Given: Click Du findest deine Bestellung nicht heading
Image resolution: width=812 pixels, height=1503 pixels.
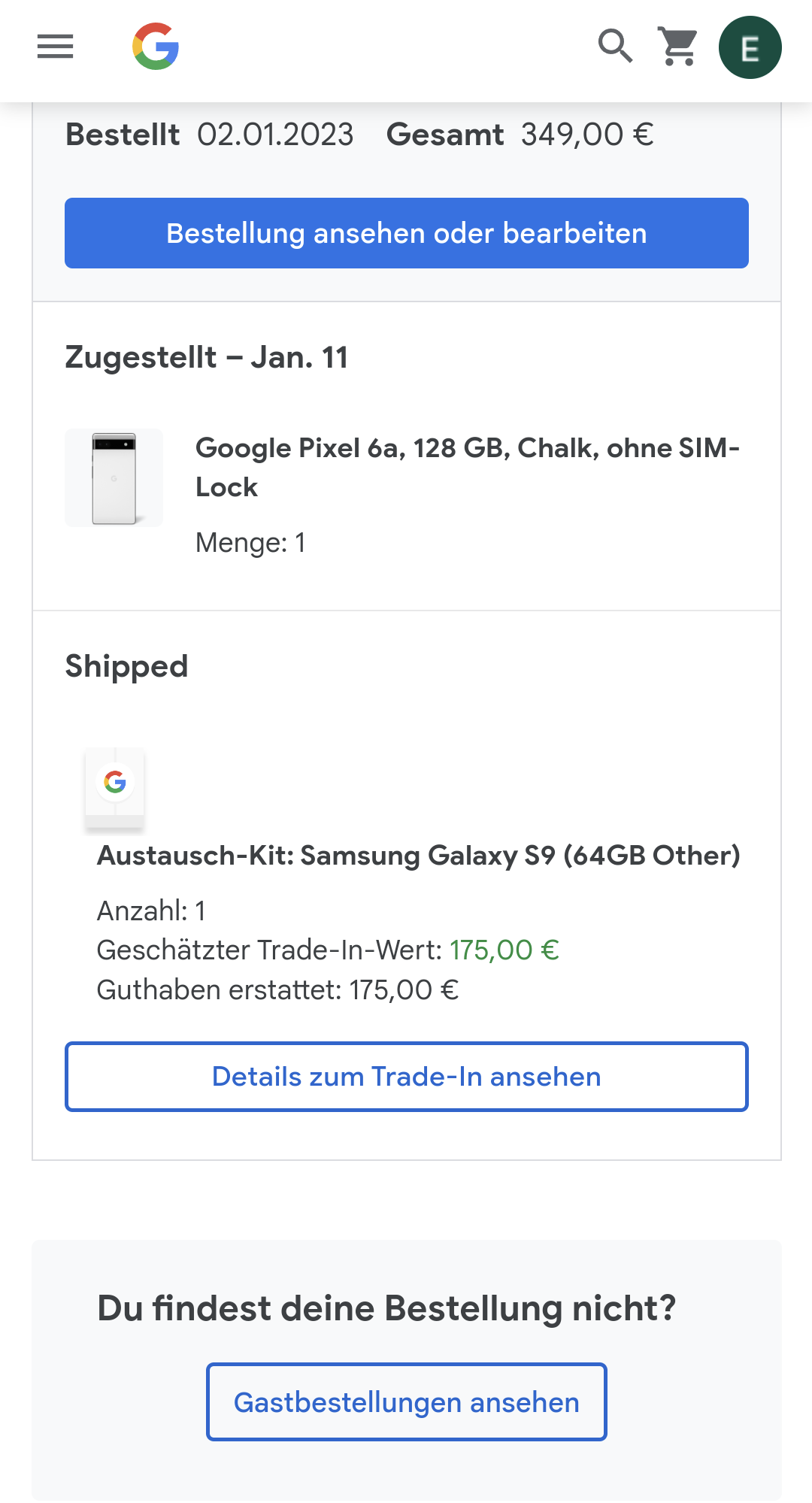Looking at the screenshot, I should click(386, 1308).
